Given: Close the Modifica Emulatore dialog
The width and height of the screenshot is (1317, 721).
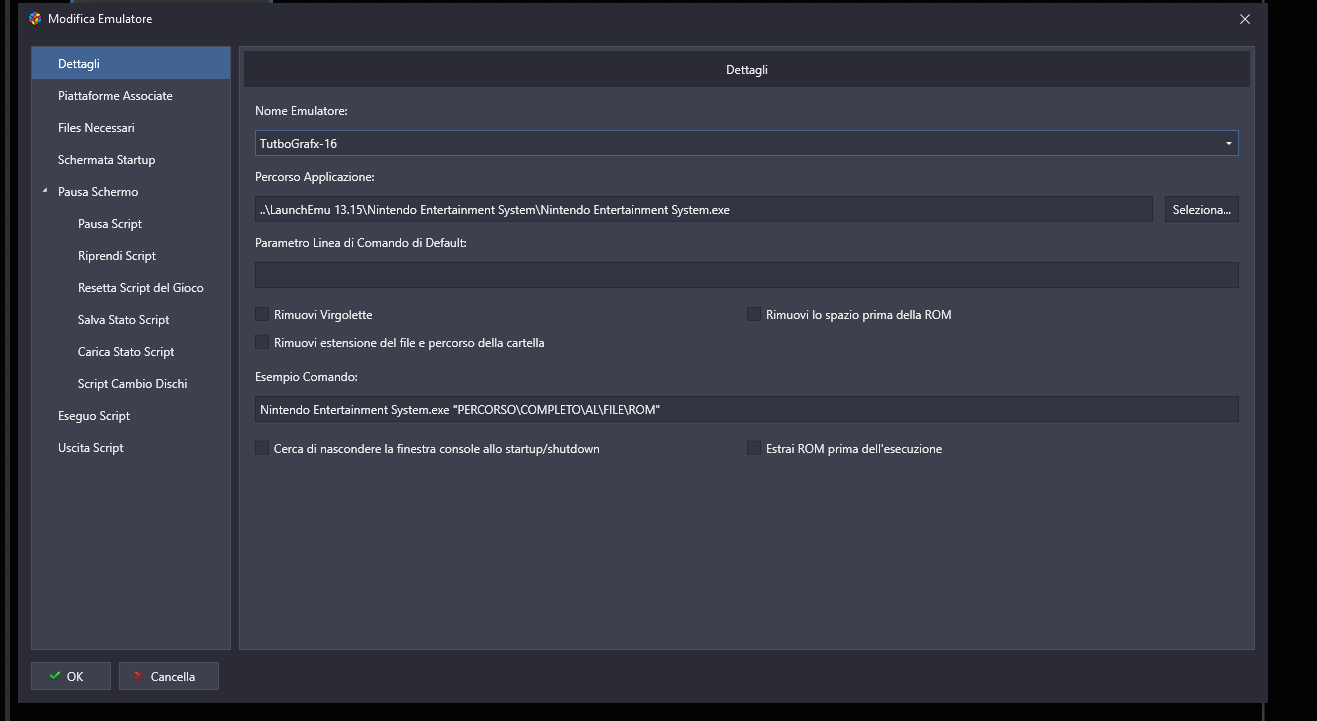Looking at the screenshot, I should click(1245, 19).
